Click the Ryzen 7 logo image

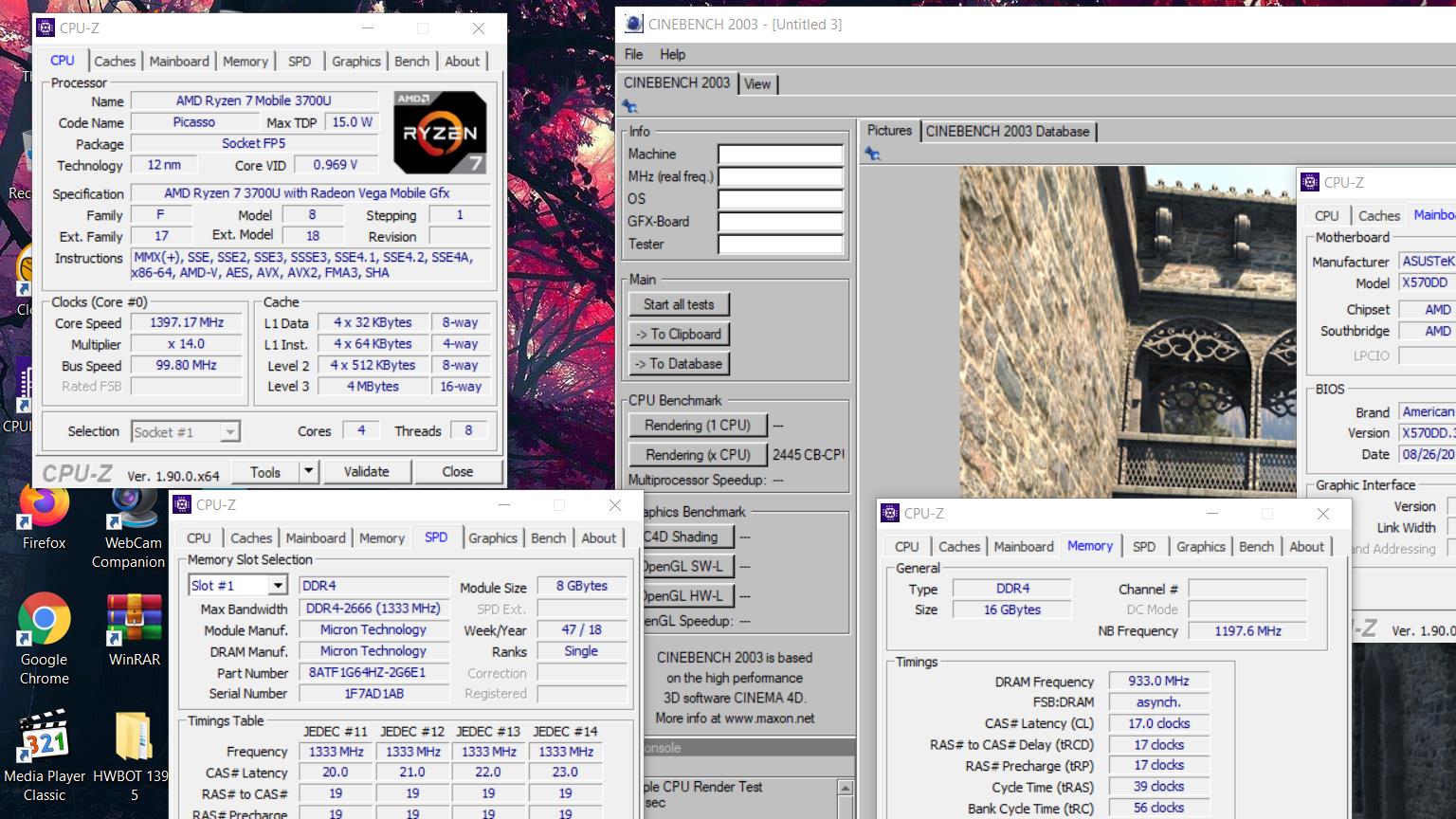[440, 132]
